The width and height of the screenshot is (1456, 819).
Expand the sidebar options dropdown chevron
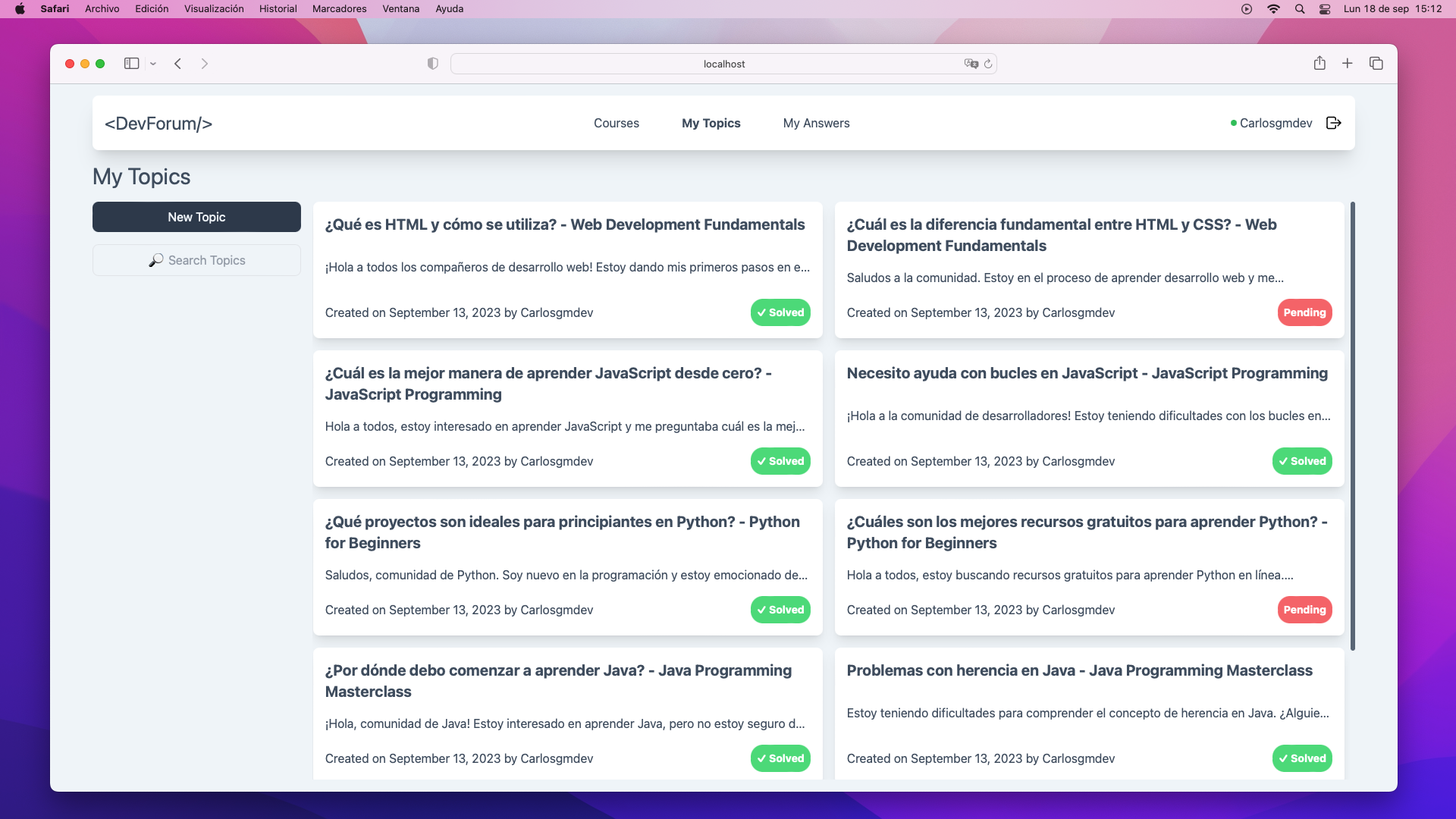pyautogui.click(x=153, y=64)
